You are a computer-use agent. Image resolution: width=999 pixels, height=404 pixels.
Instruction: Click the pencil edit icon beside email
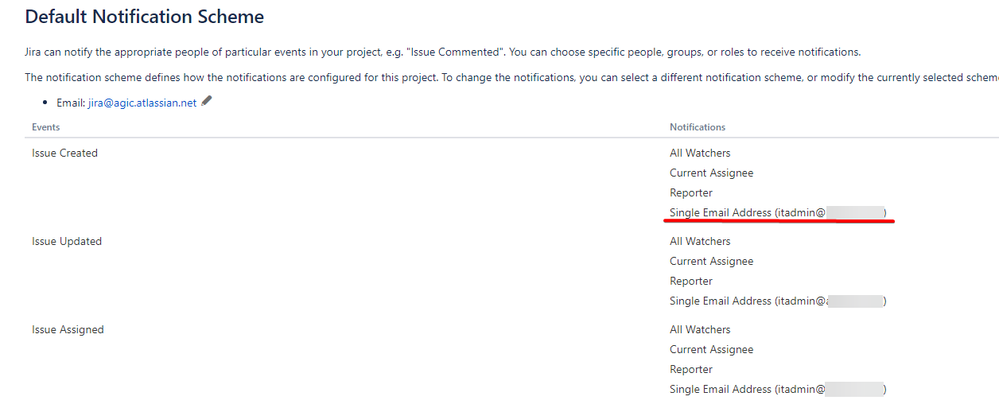(x=206, y=101)
